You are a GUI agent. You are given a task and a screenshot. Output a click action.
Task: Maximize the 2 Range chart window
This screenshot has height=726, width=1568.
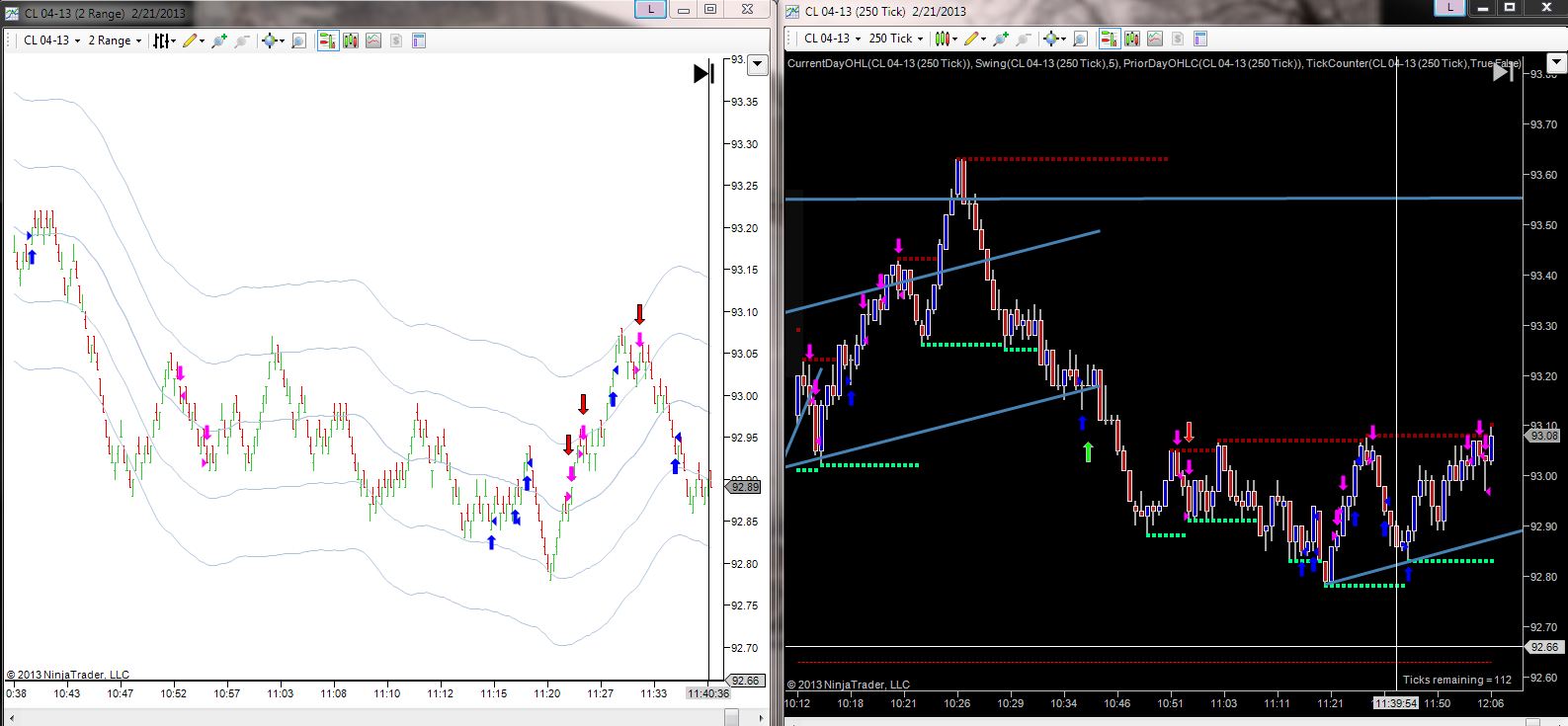709,9
